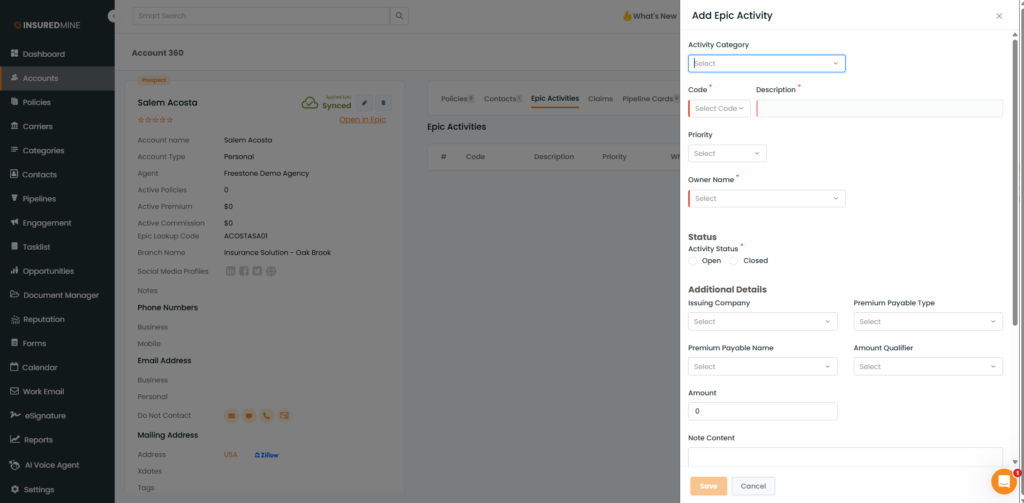The width and height of the screenshot is (1024, 503).
Task: Switch to the Claims tab
Action: point(600,99)
